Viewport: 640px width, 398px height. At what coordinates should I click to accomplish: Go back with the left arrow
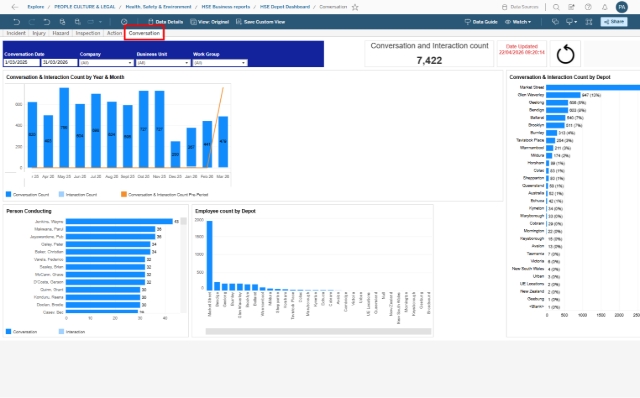pyautogui.click(x=15, y=7)
